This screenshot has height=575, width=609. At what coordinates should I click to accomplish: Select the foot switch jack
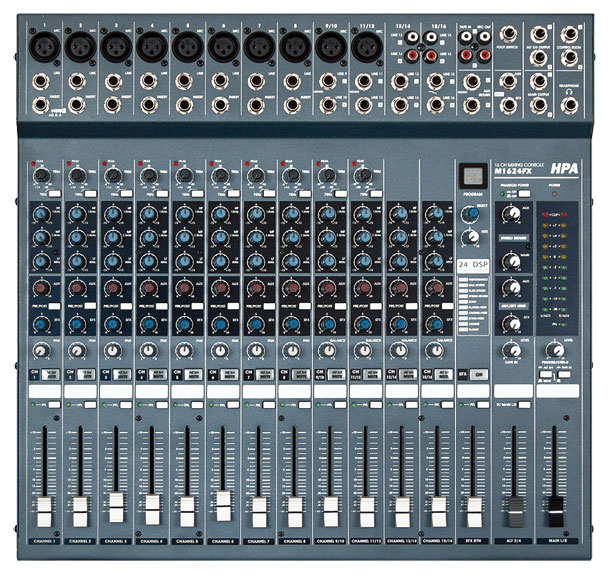508,34
